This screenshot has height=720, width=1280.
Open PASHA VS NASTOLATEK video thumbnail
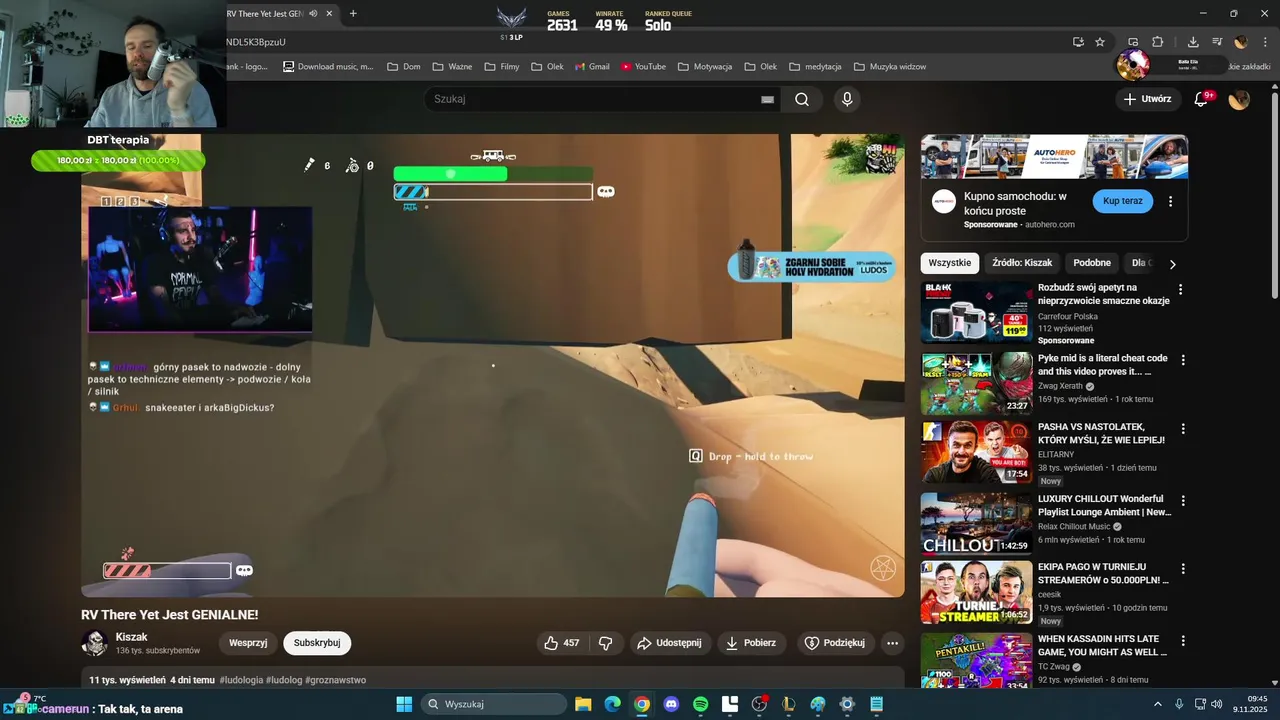[x=977, y=452]
